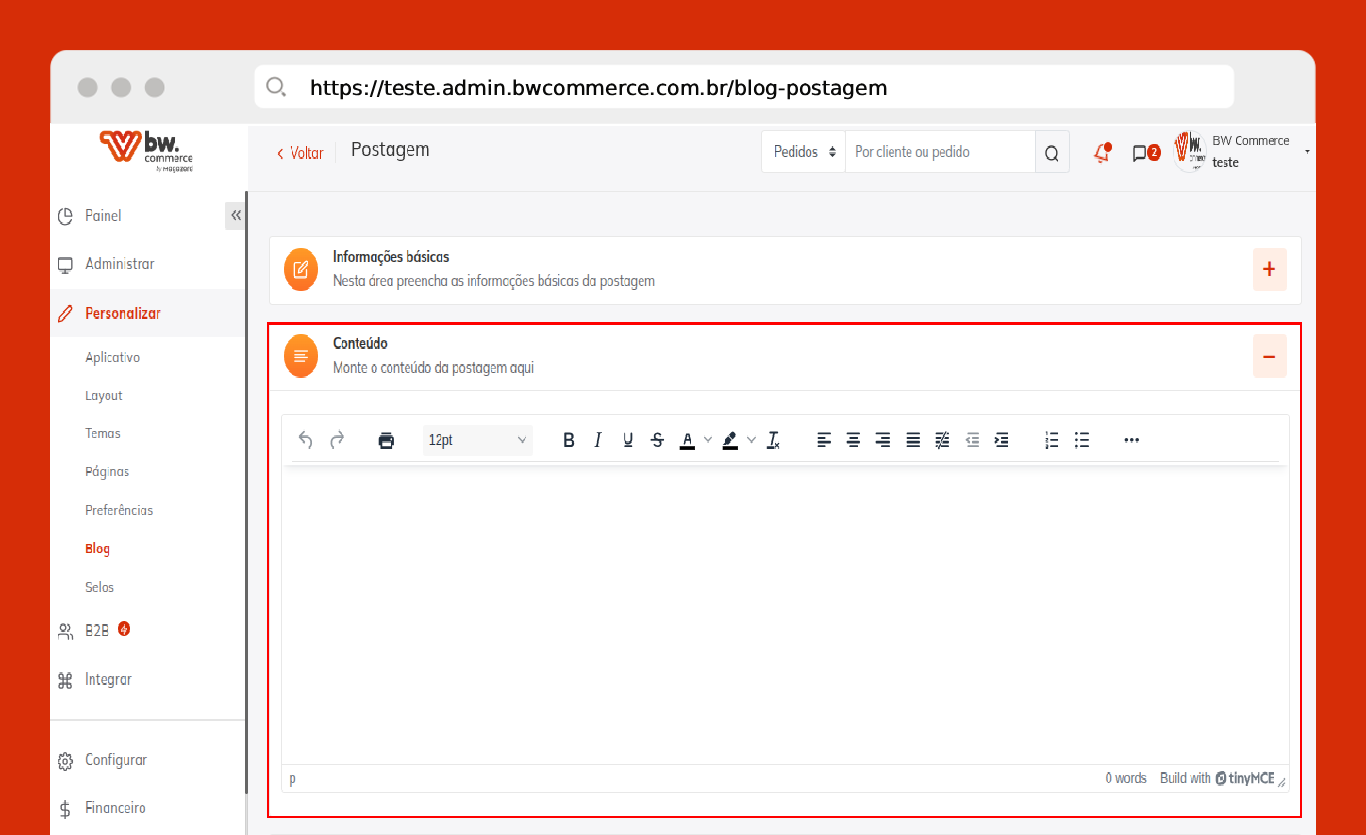This screenshot has width=1366, height=835.
Task: Open the font size 12pt dropdown
Action: click(477, 440)
